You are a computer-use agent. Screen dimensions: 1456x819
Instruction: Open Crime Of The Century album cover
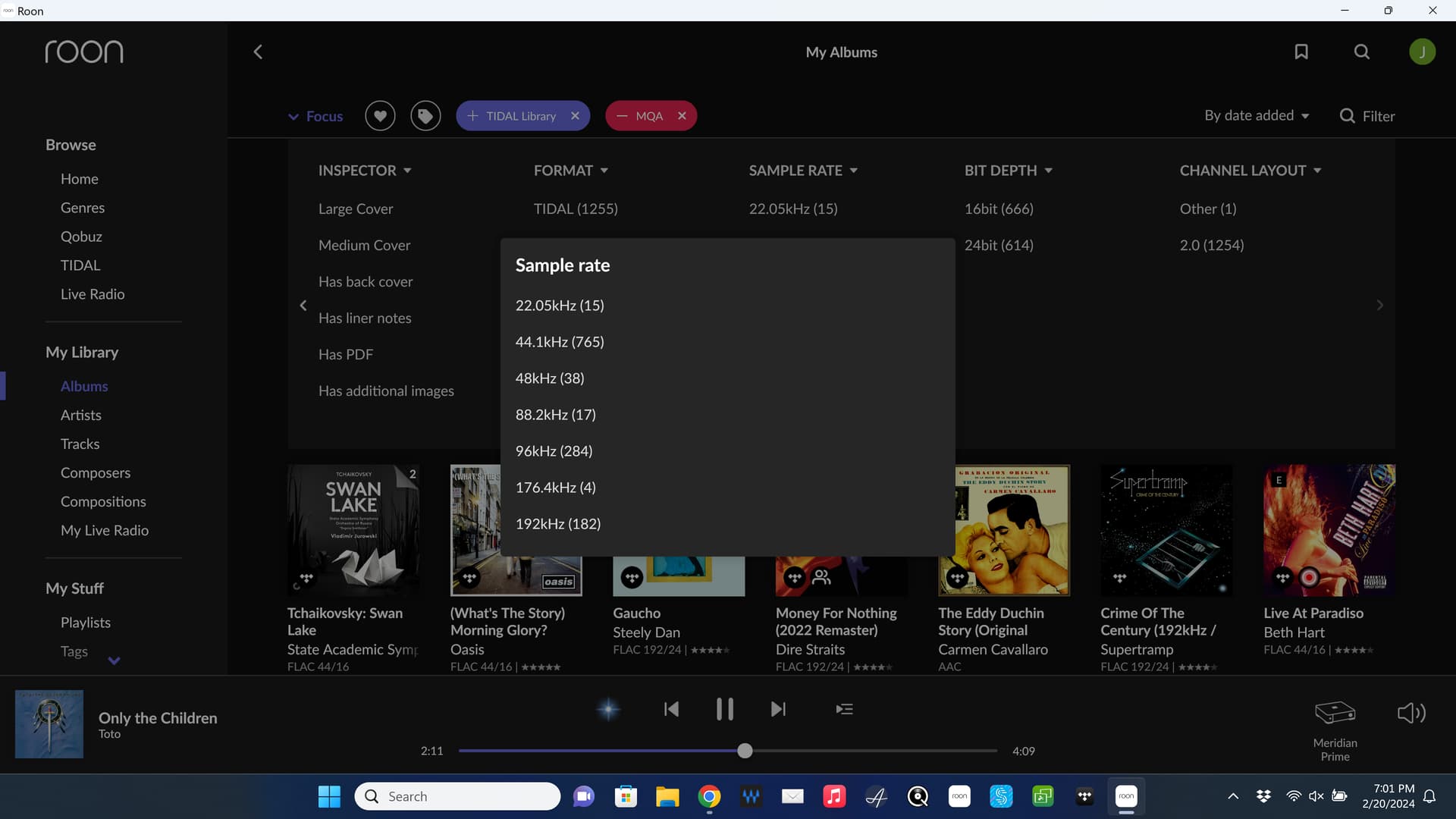click(1166, 530)
